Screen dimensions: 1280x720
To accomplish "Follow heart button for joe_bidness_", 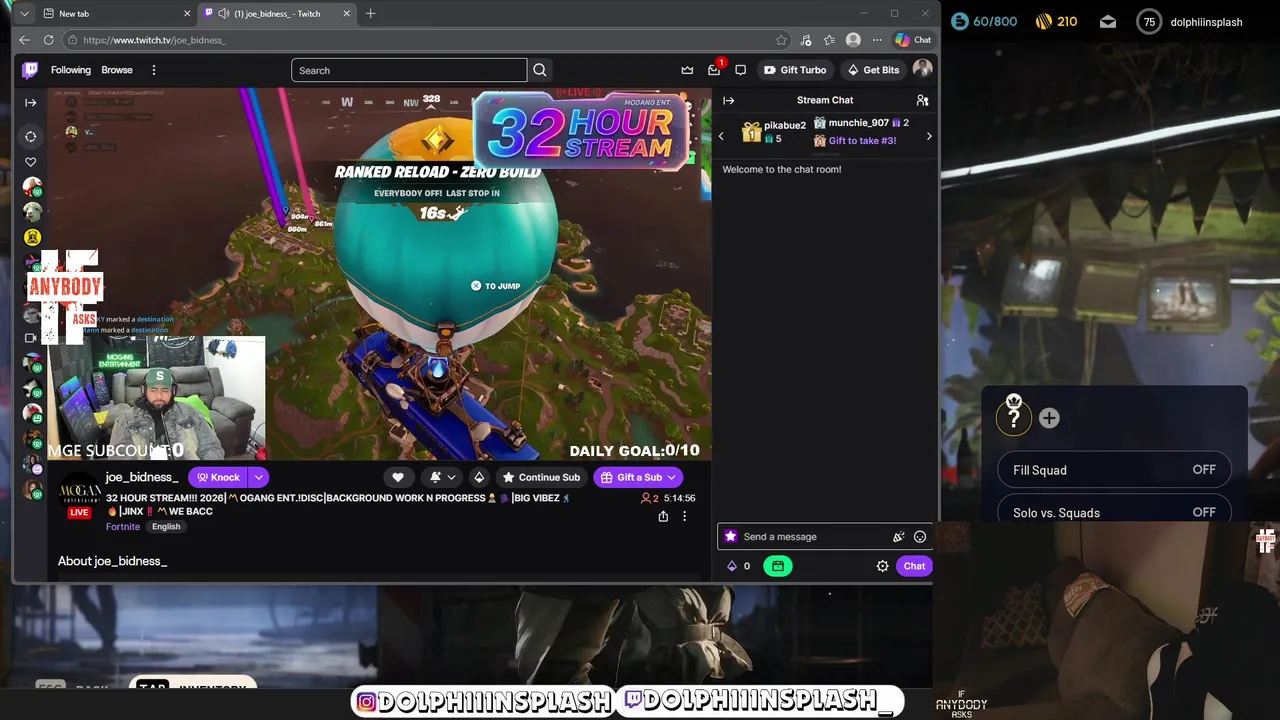I will click(x=398, y=477).
